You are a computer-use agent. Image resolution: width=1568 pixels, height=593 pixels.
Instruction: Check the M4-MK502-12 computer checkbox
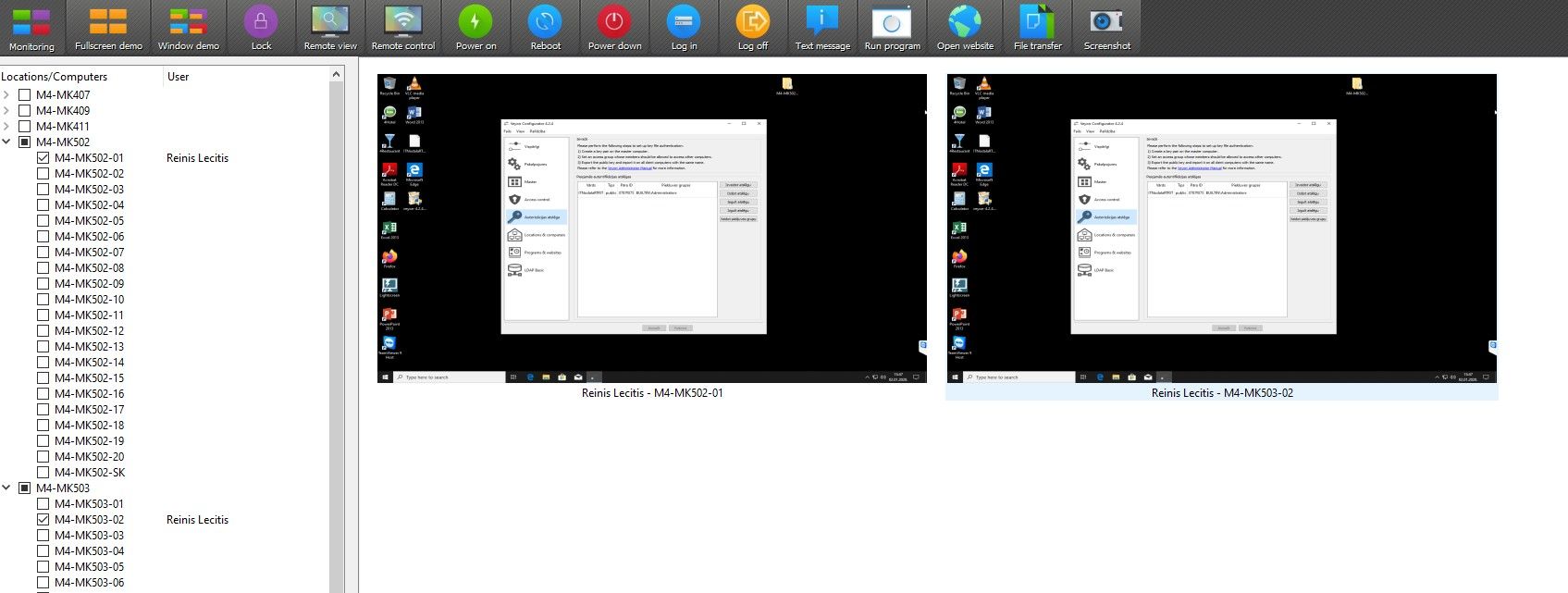[43, 330]
